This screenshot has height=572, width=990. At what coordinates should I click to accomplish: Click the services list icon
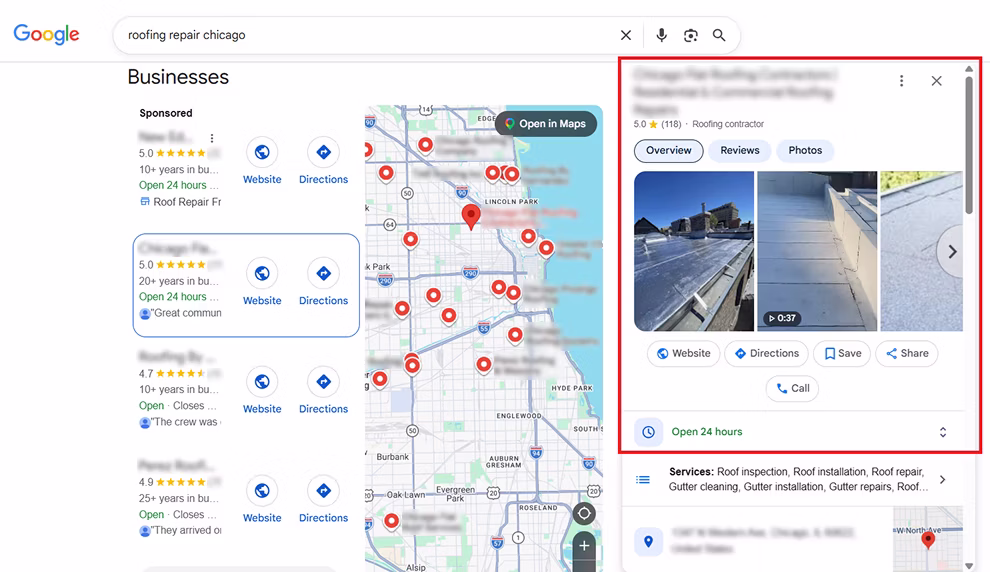[643, 480]
